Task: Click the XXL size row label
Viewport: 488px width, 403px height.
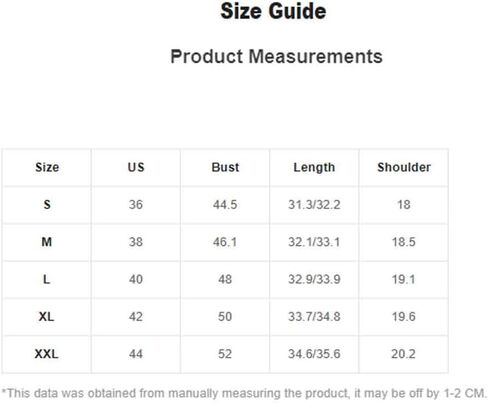Action: tap(46, 354)
